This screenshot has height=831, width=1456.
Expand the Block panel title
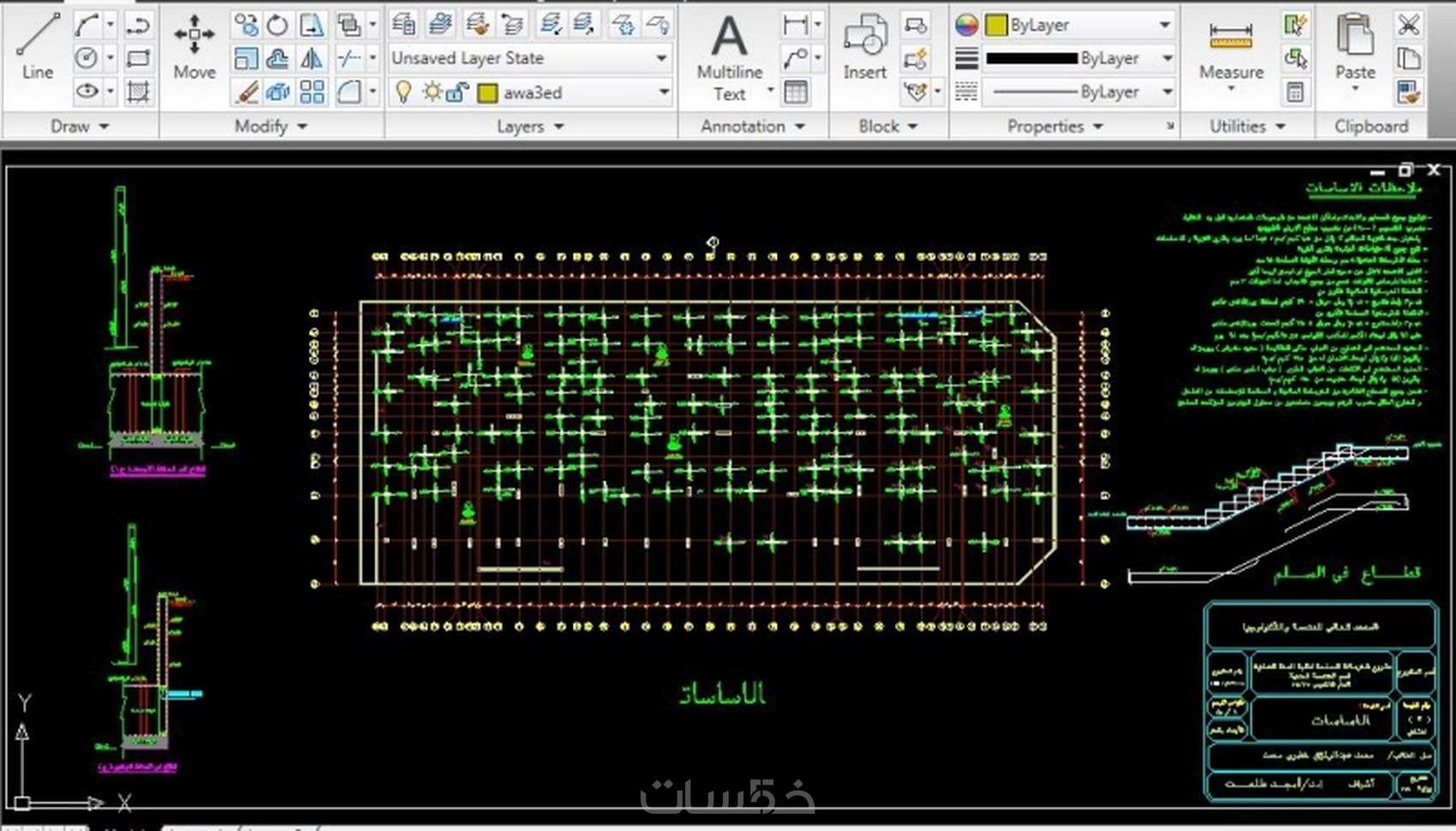pos(888,126)
